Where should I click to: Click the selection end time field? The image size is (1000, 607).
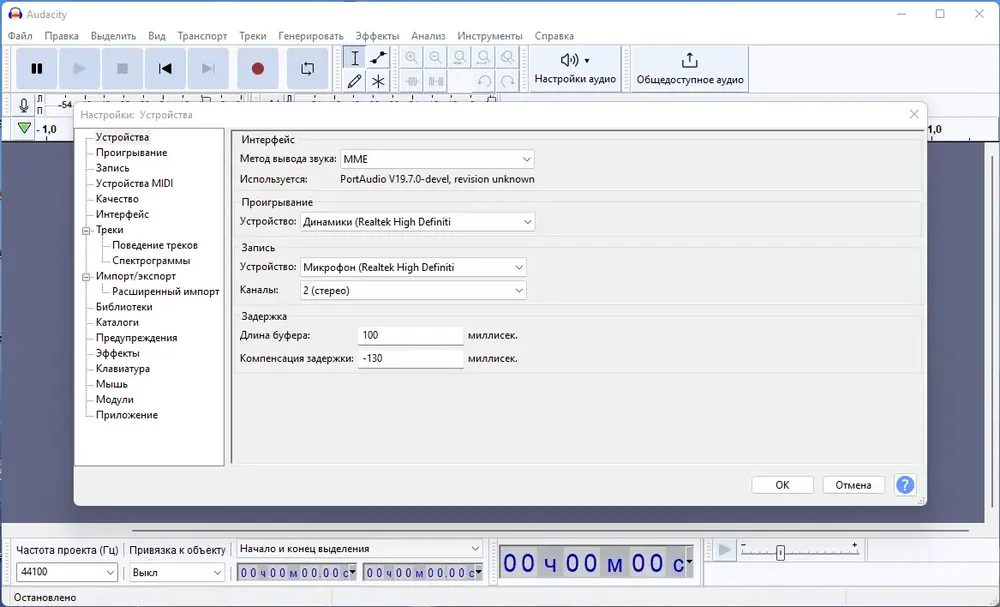coord(423,573)
